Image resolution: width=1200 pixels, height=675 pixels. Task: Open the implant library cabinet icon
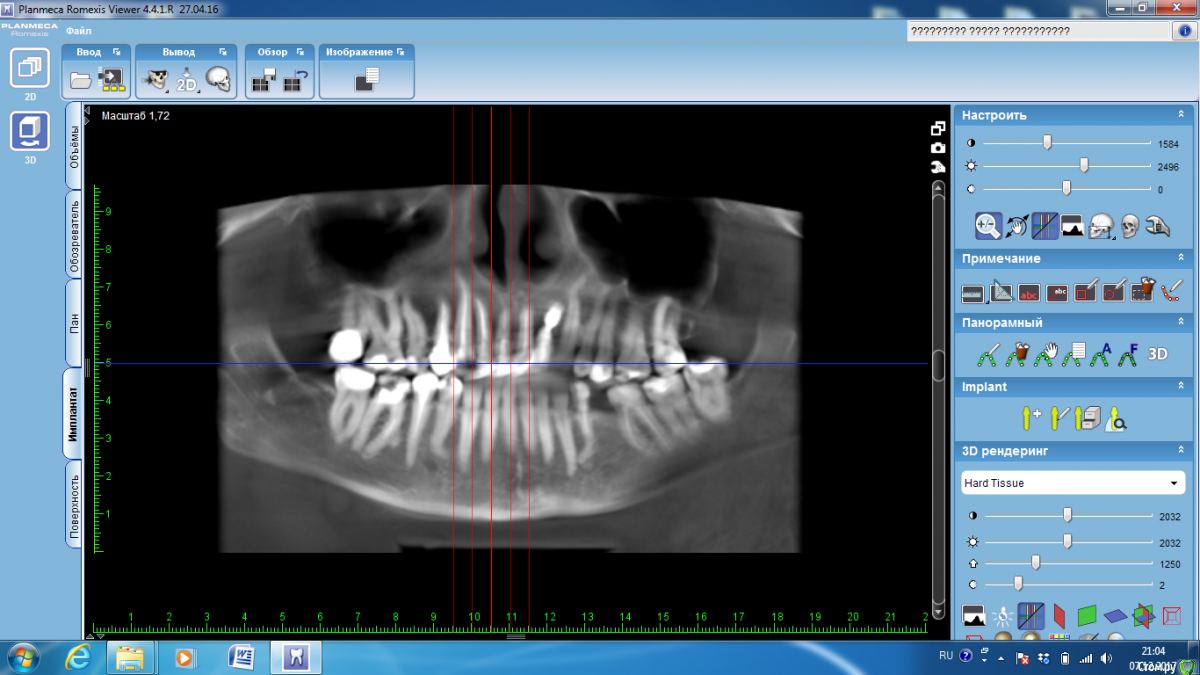click(1087, 419)
